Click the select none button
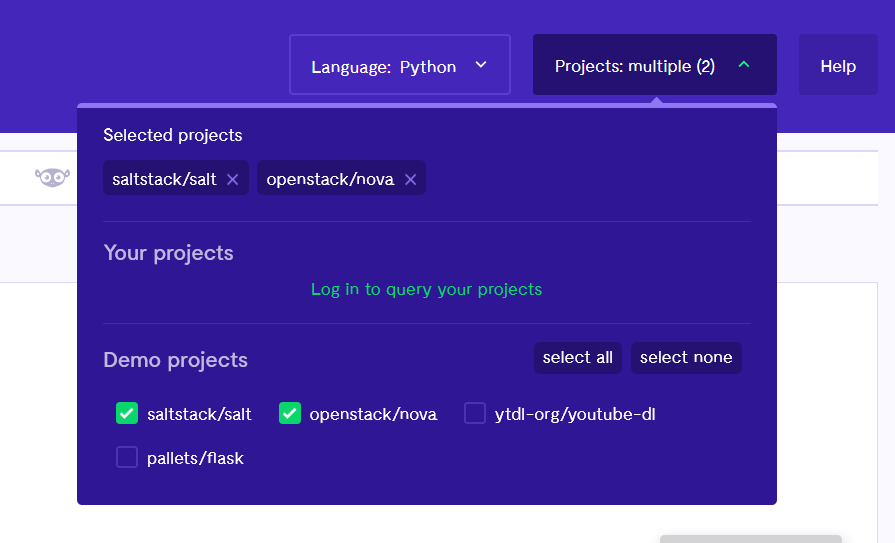Viewport: 895px width, 543px height. [686, 358]
